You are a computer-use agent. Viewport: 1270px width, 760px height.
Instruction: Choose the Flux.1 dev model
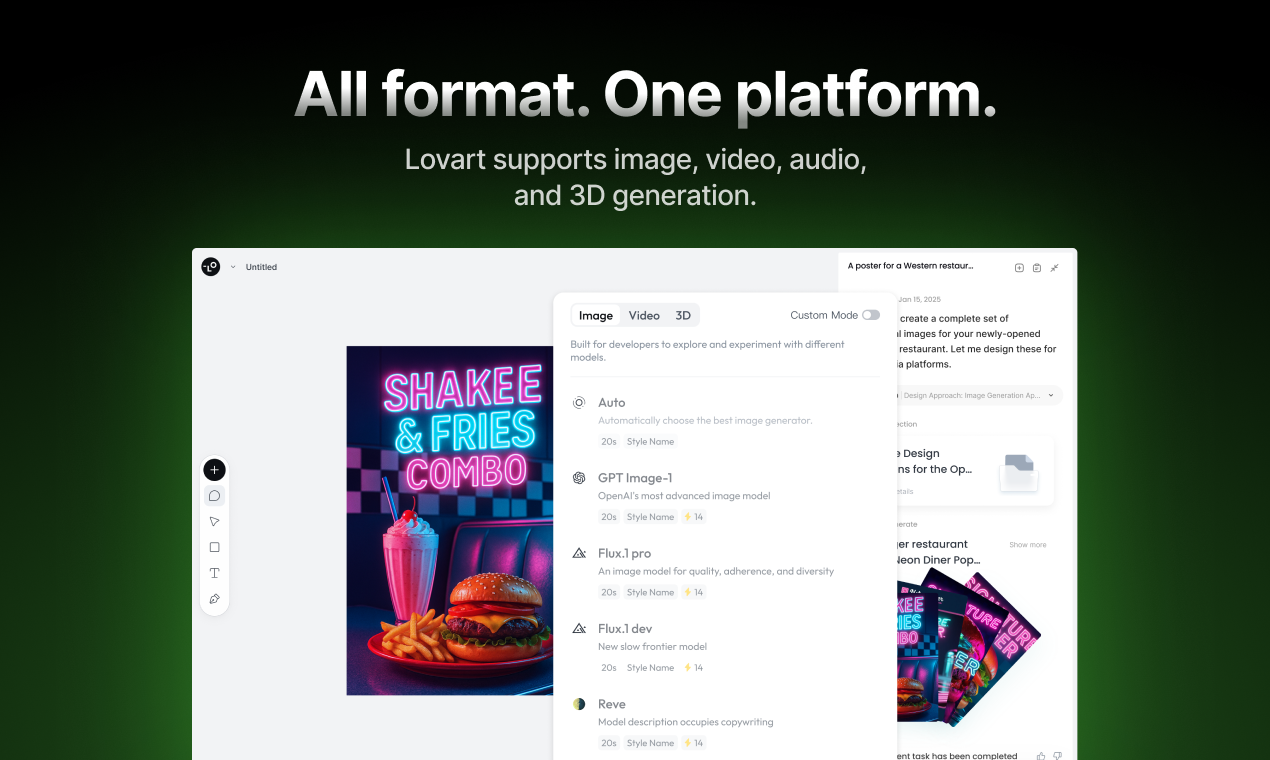(x=725, y=647)
